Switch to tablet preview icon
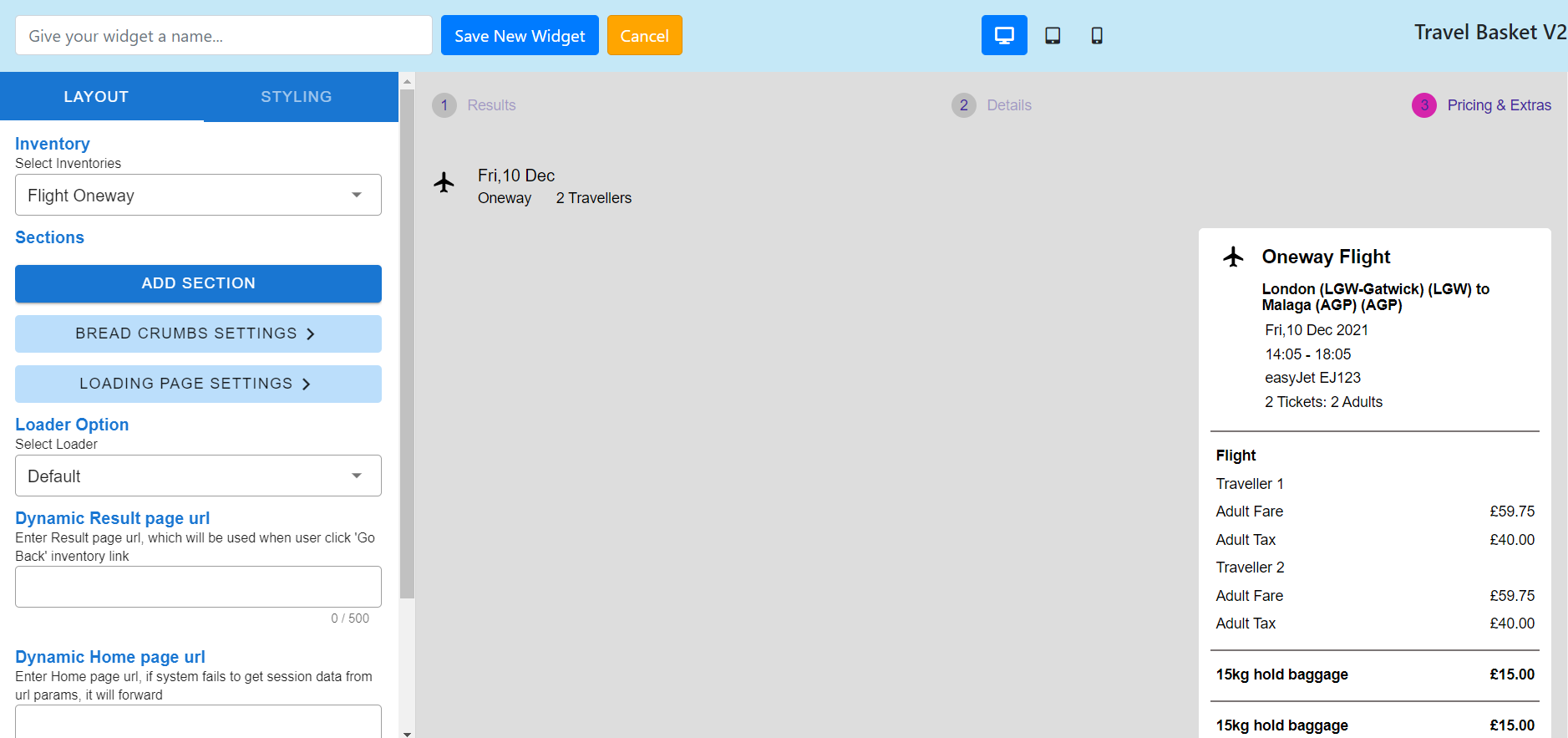Image resolution: width=1568 pixels, height=738 pixels. click(x=1053, y=35)
